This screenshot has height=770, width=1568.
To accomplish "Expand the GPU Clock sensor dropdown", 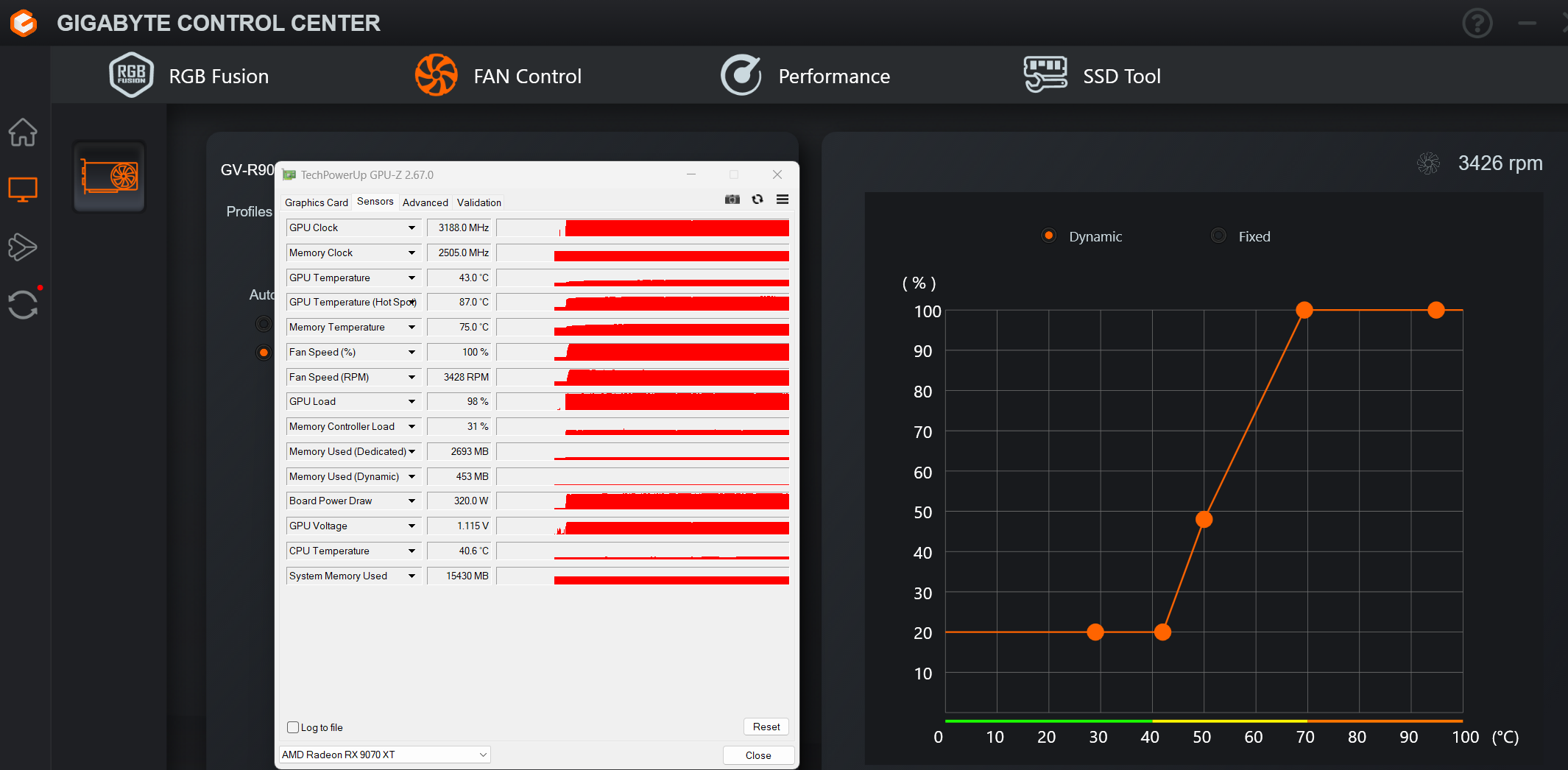I will point(412,228).
